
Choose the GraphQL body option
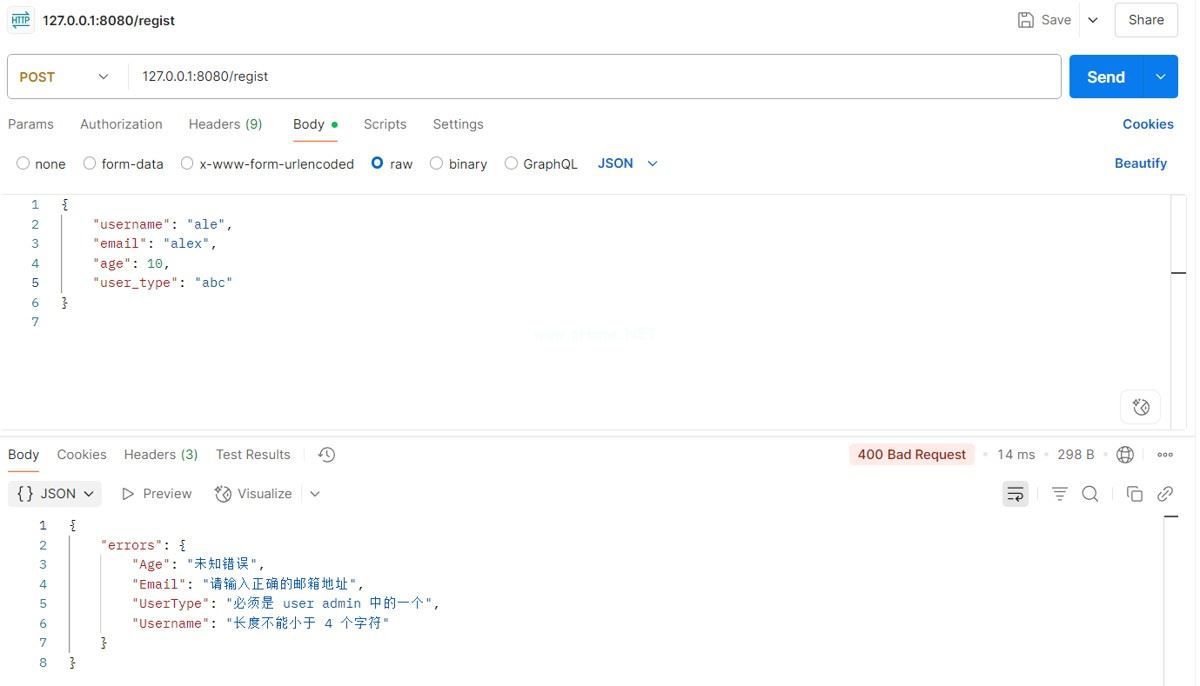pos(541,164)
